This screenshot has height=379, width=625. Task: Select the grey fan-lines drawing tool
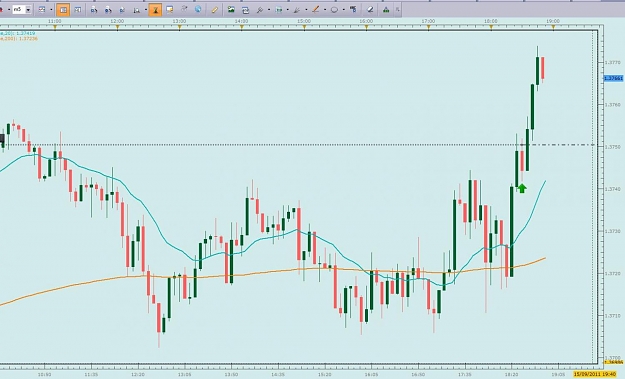[297, 10]
